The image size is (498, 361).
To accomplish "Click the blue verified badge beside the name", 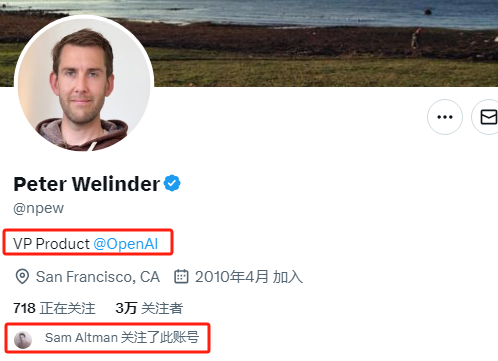I will pyautogui.click(x=172, y=183).
